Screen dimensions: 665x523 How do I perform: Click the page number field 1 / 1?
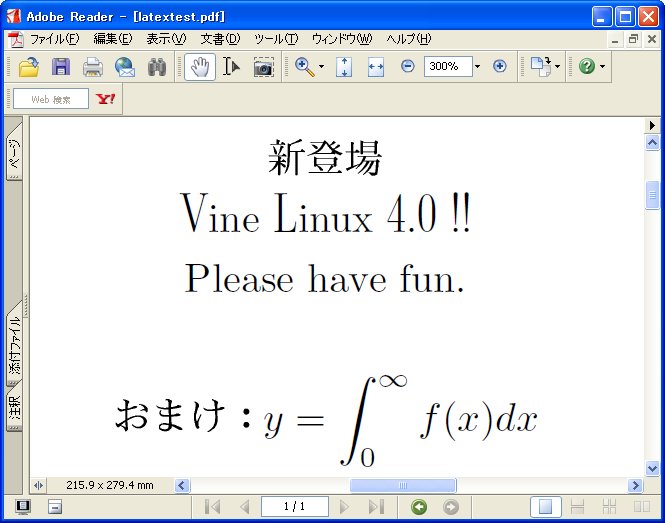click(x=295, y=506)
